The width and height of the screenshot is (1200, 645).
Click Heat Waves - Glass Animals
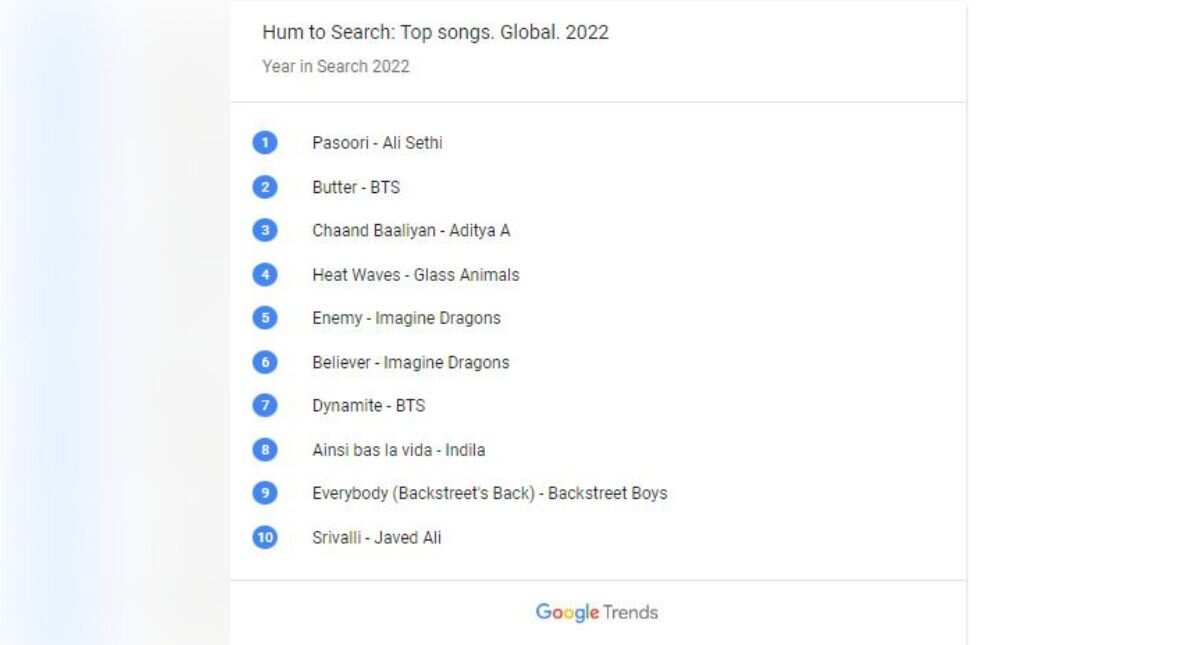pos(415,275)
